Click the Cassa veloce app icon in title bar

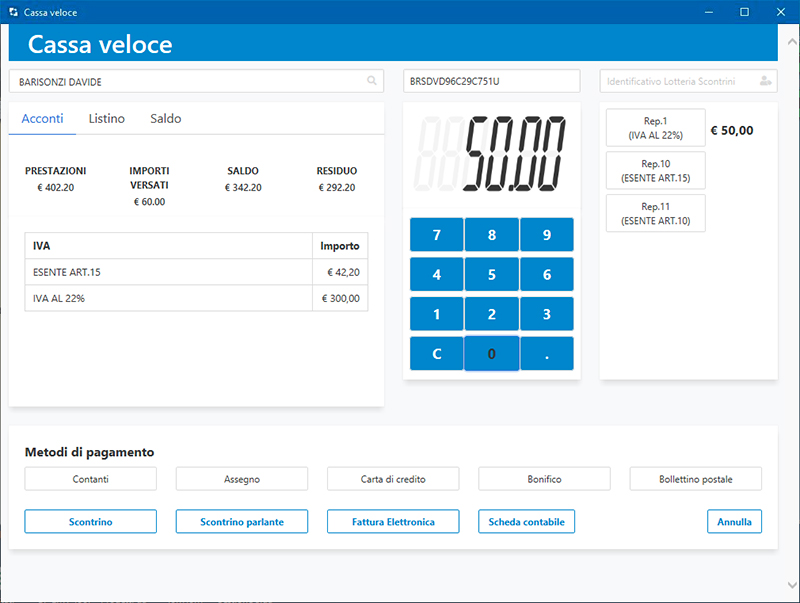click(12, 12)
